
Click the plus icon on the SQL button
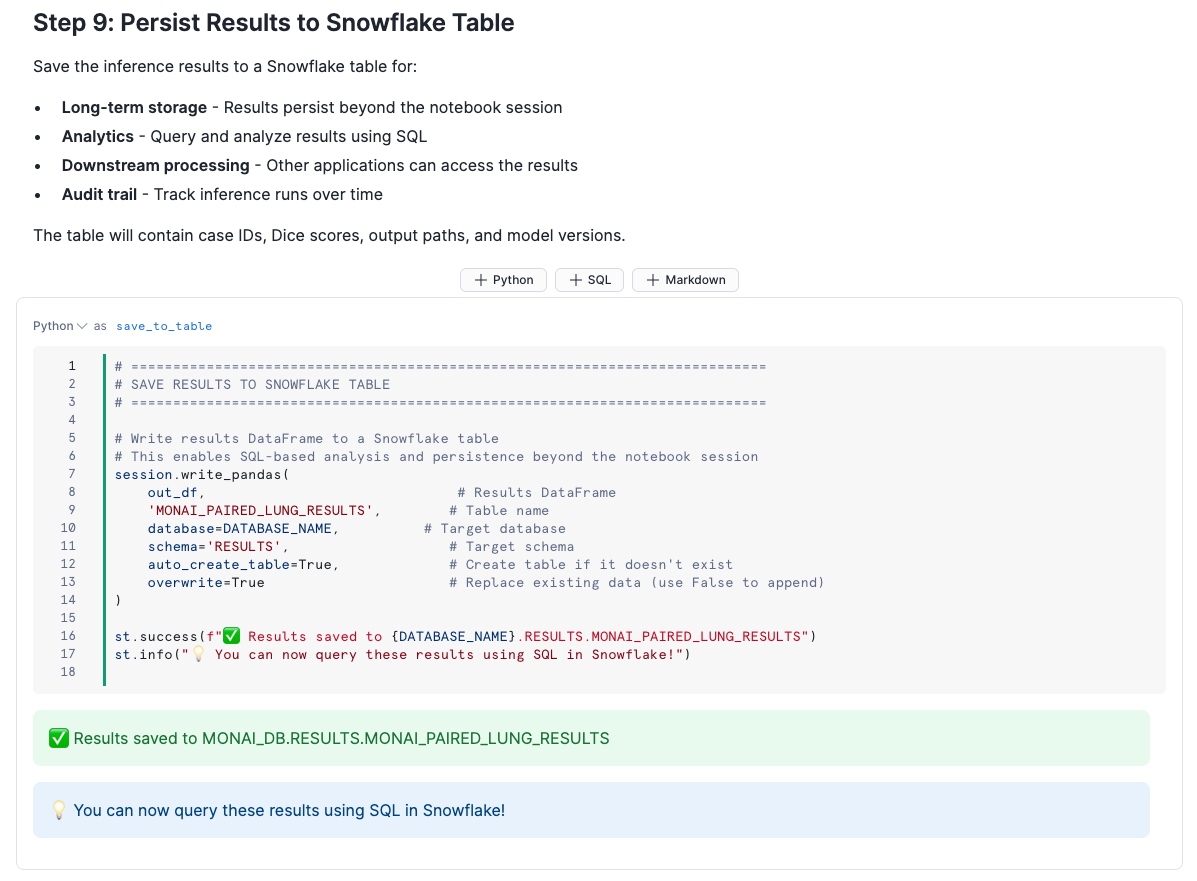[575, 280]
